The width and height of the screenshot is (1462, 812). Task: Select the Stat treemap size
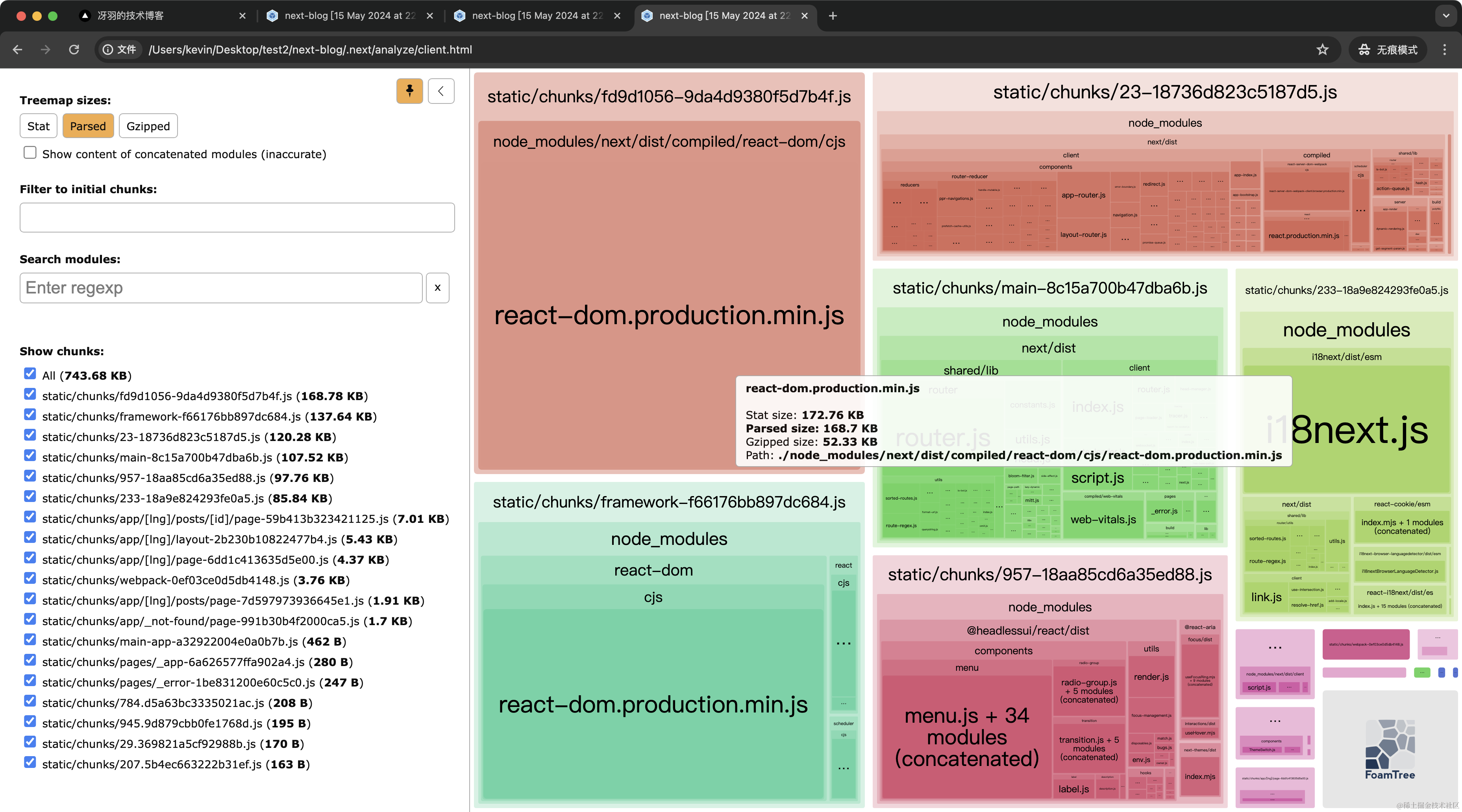[39, 126]
